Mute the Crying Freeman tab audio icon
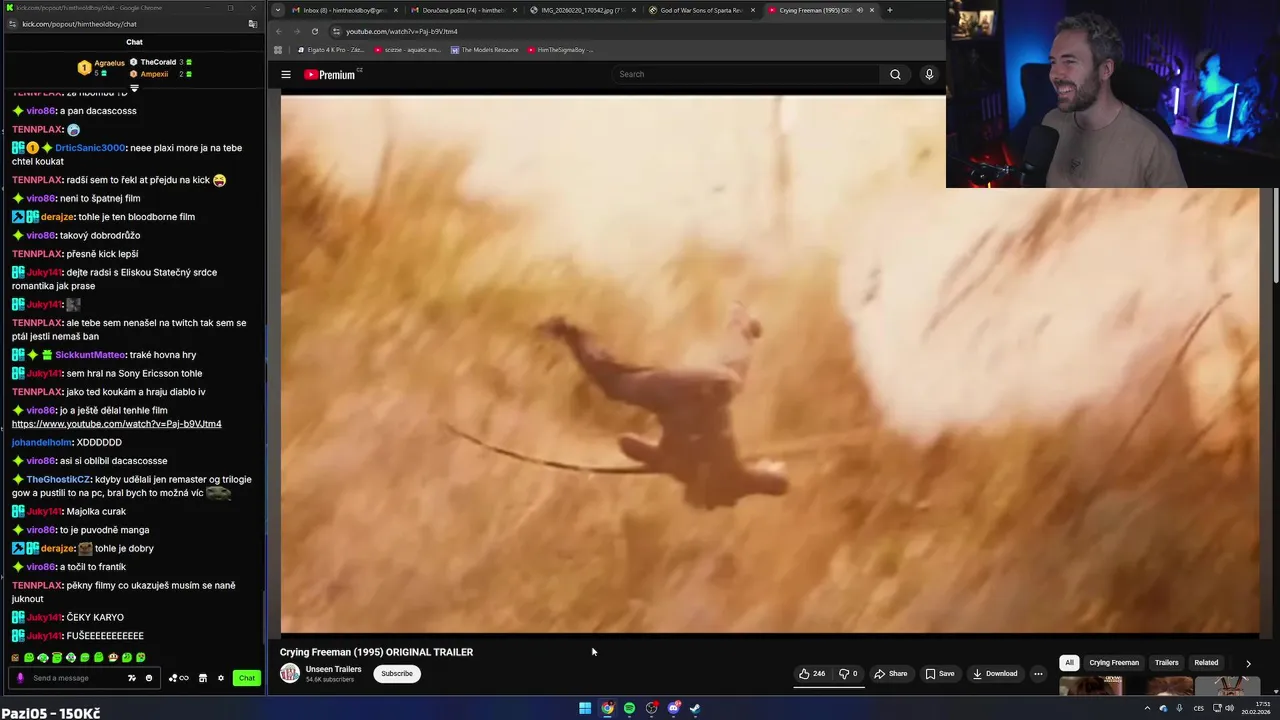 pos(859,10)
